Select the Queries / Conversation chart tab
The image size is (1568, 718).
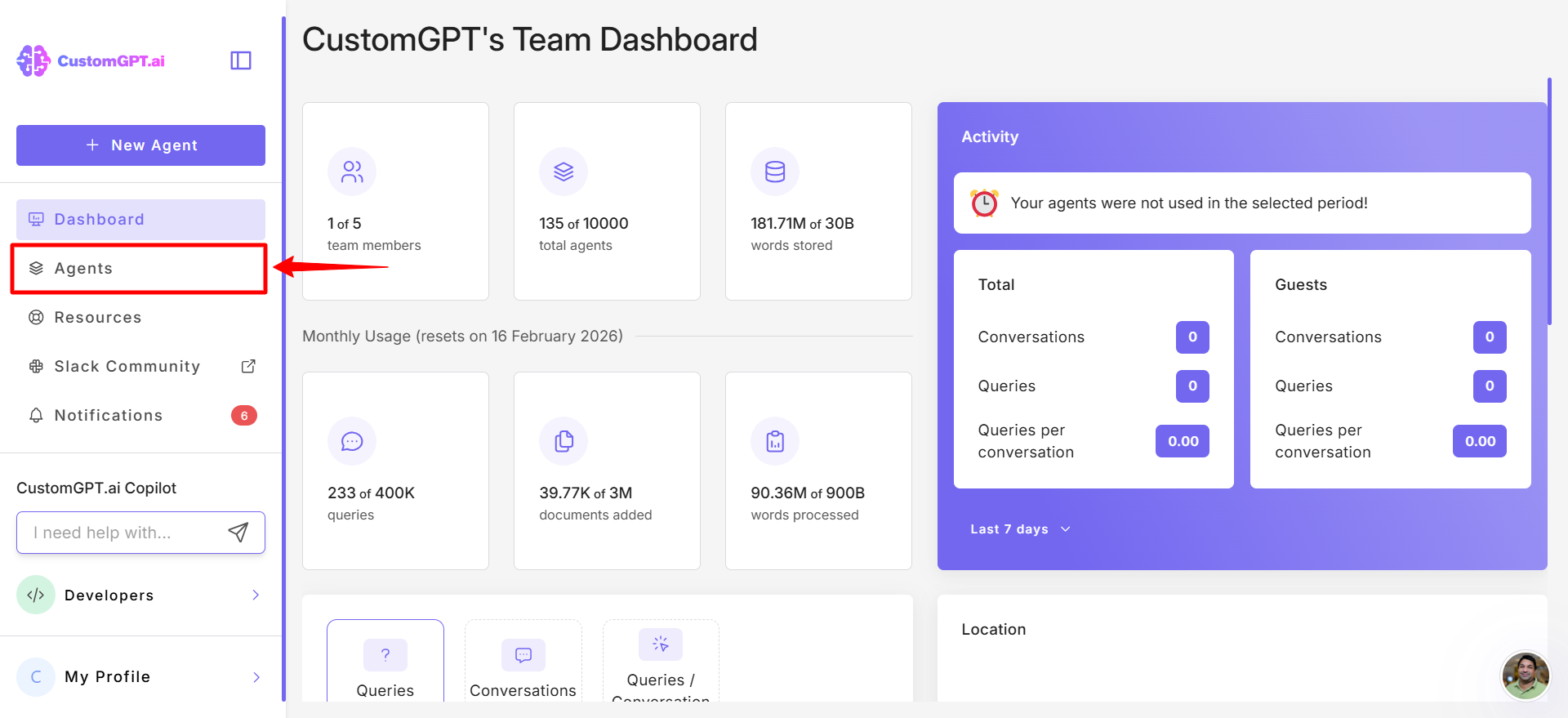click(661, 661)
